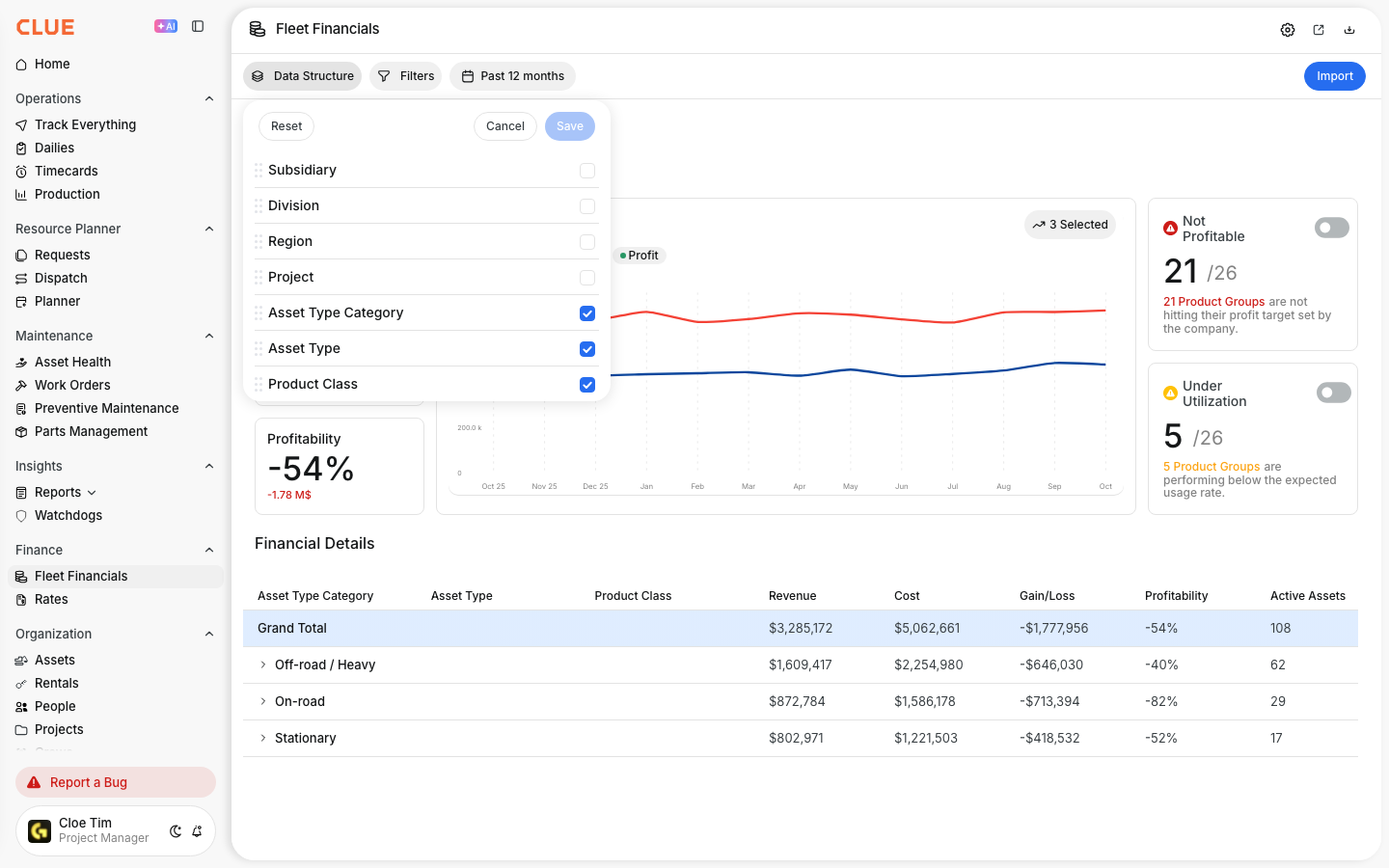The width and height of the screenshot is (1389, 868).
Task: Click the Track Everything icon
Action: coord(21,124)
